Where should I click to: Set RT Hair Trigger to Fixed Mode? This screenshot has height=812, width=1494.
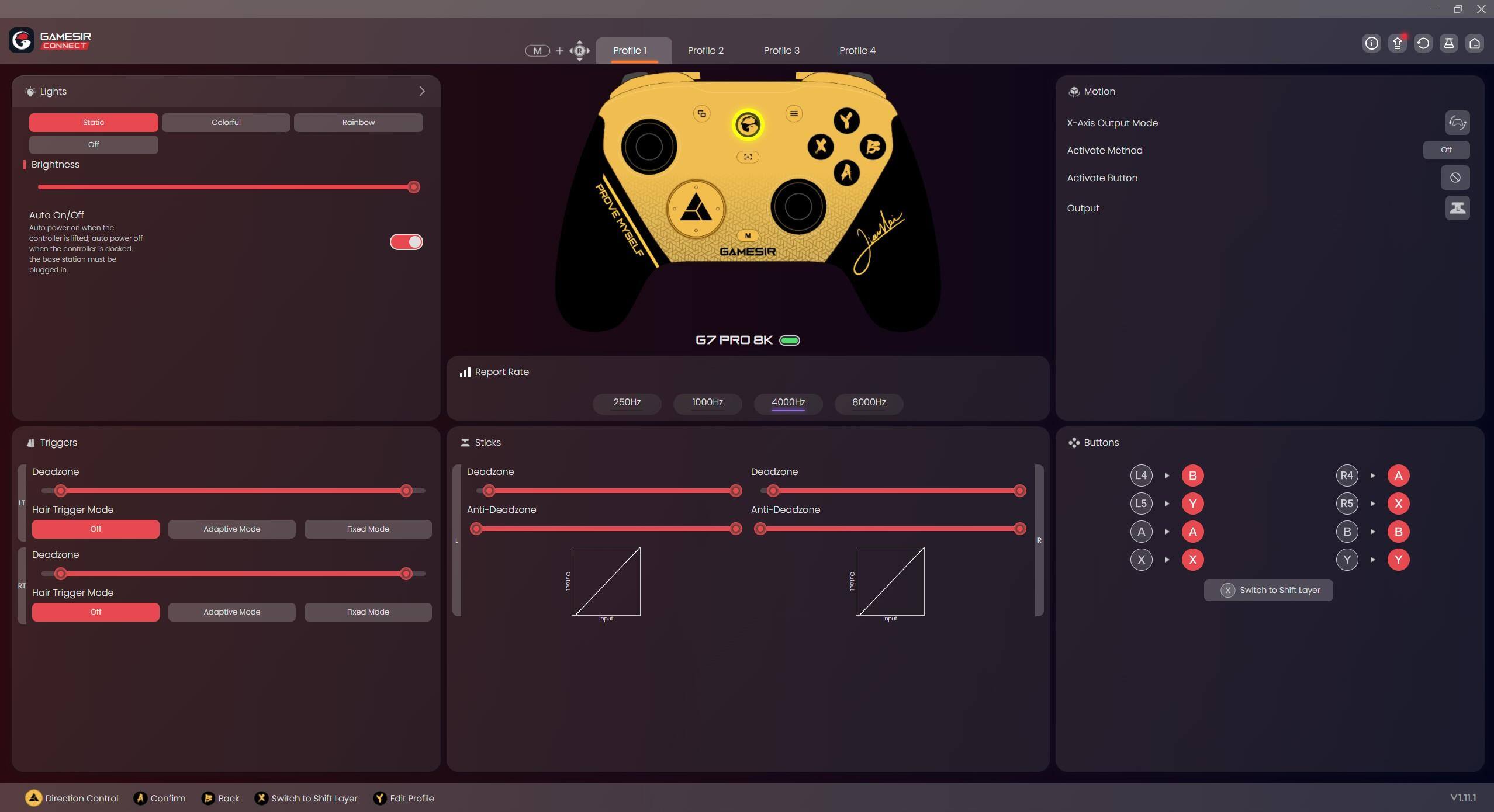pos(368,612)
